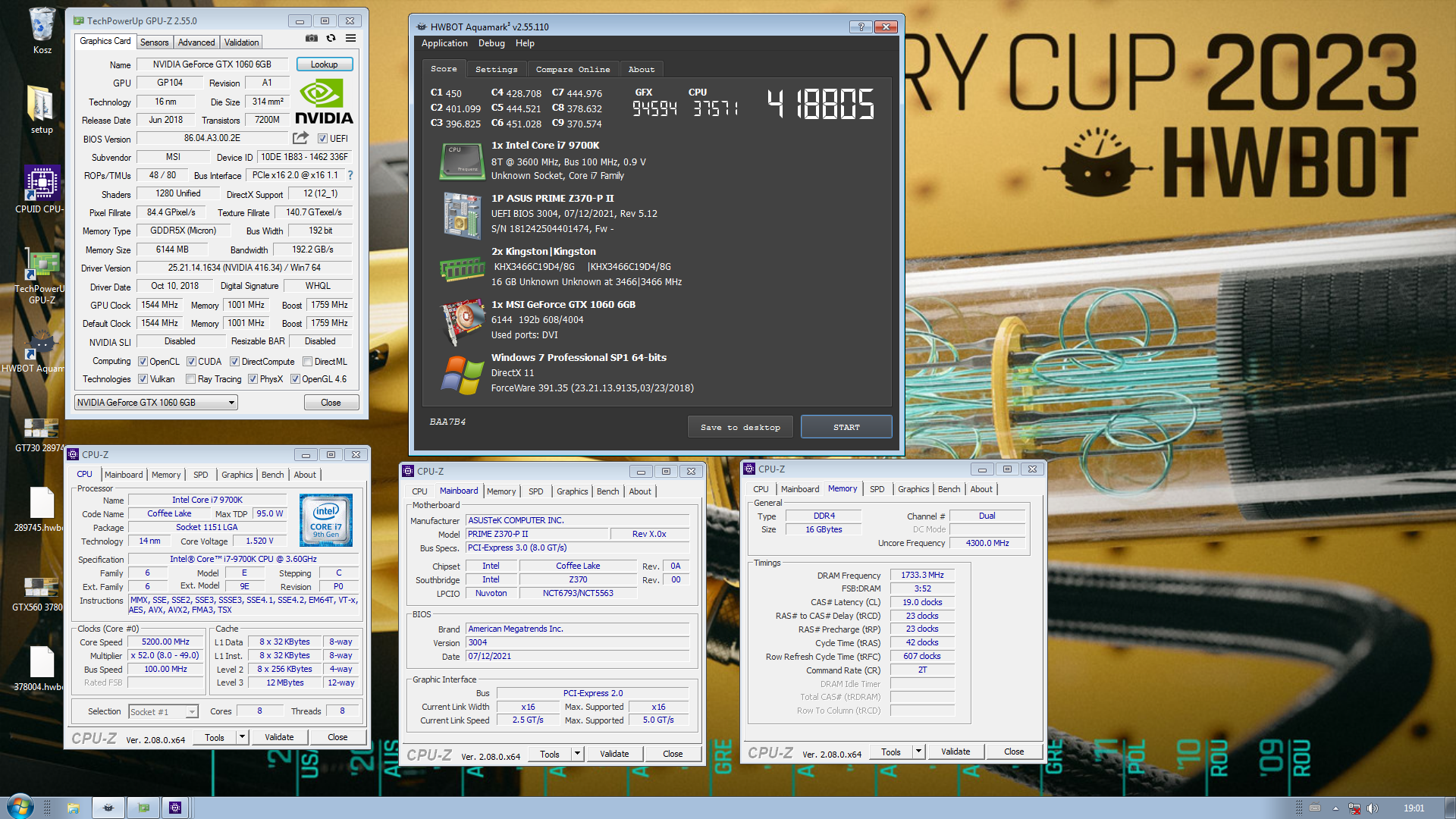Image resolution: width=1456 pixels, height=819 pixels.
Task: Click the Show Desktop strip on taskbar
Action: coord(1451,808)
